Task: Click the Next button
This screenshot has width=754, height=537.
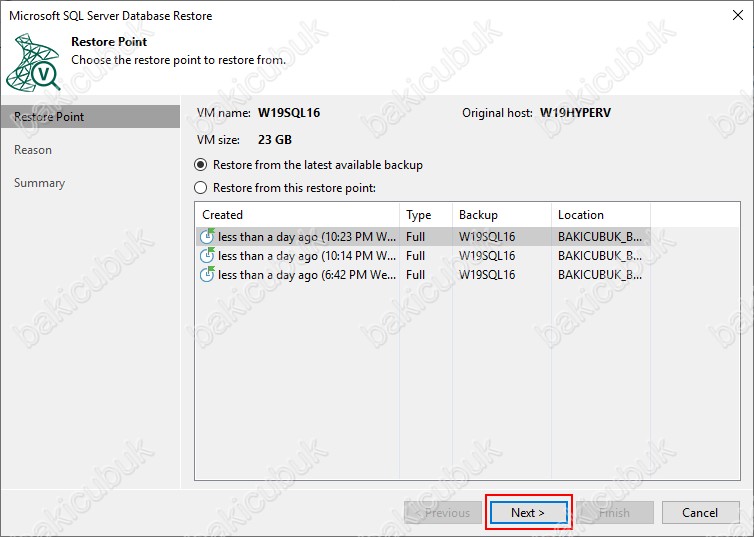Action: pos(528,513)
